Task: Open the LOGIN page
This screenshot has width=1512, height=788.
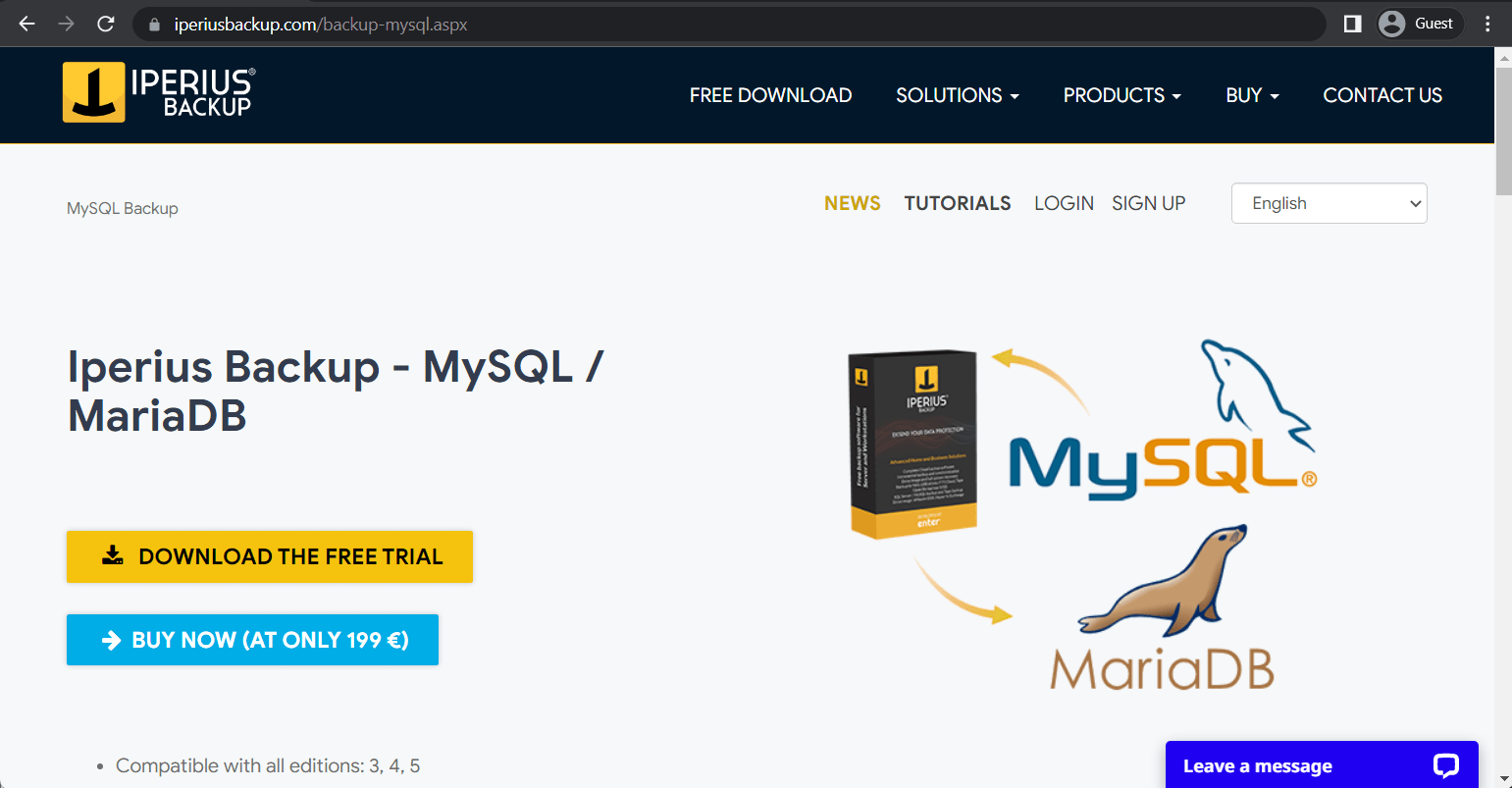Action: (1064, 203)
